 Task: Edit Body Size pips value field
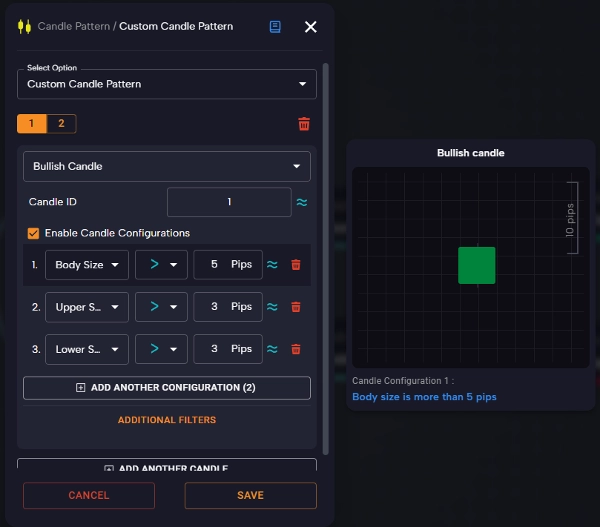[228, 265]
